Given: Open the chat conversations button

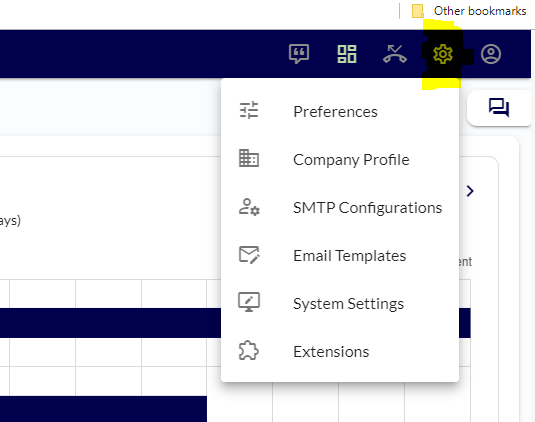Looking at the screenshot, I should 499,107.
